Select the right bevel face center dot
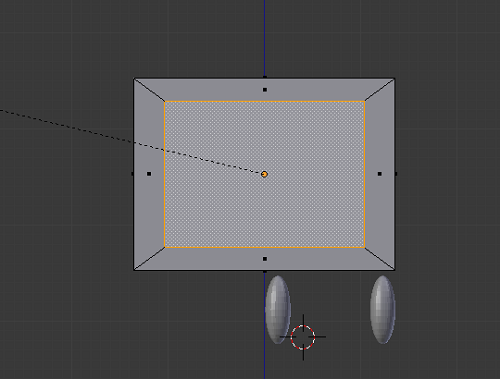 pos(380,174)
